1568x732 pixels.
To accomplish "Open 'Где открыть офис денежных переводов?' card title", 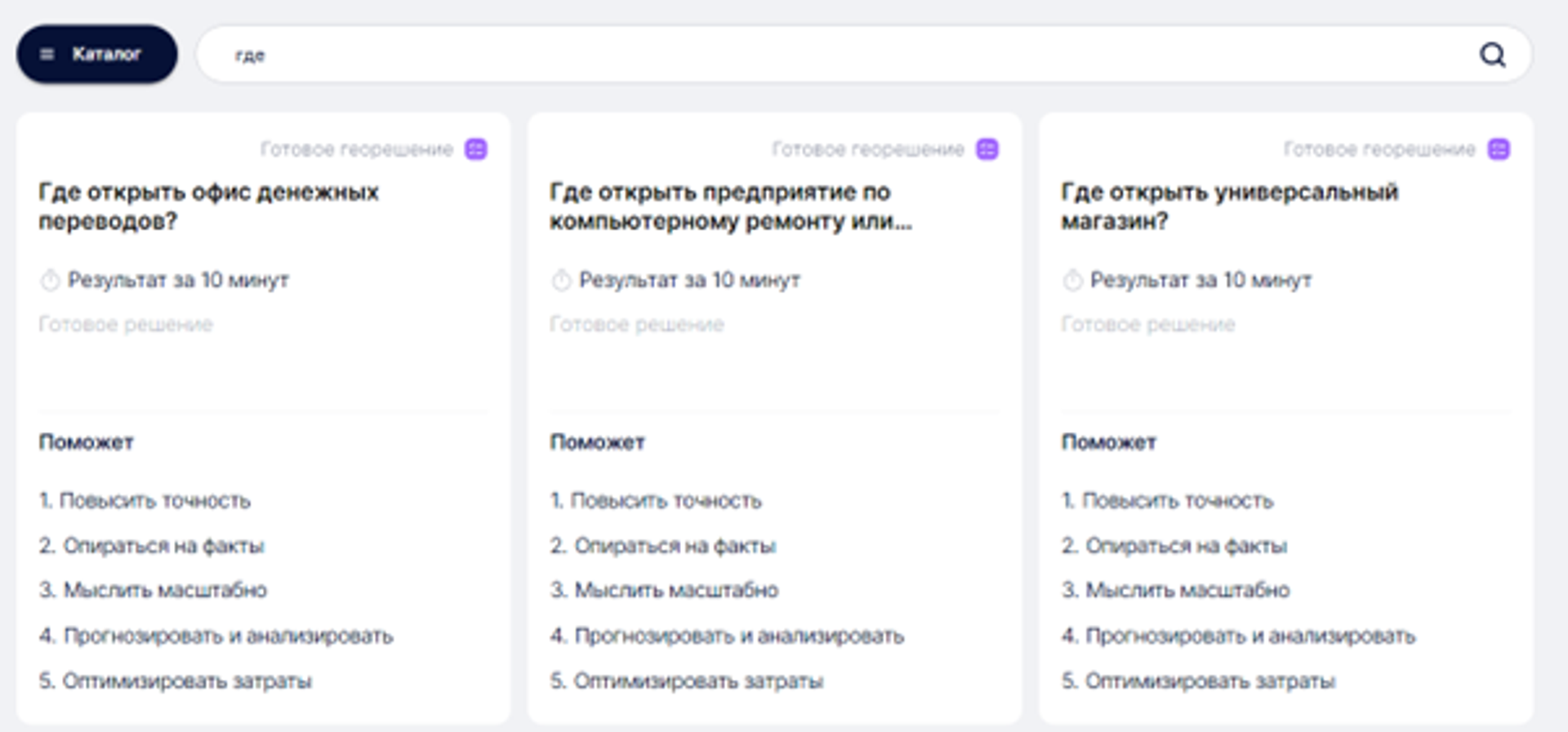I will 208,206.
